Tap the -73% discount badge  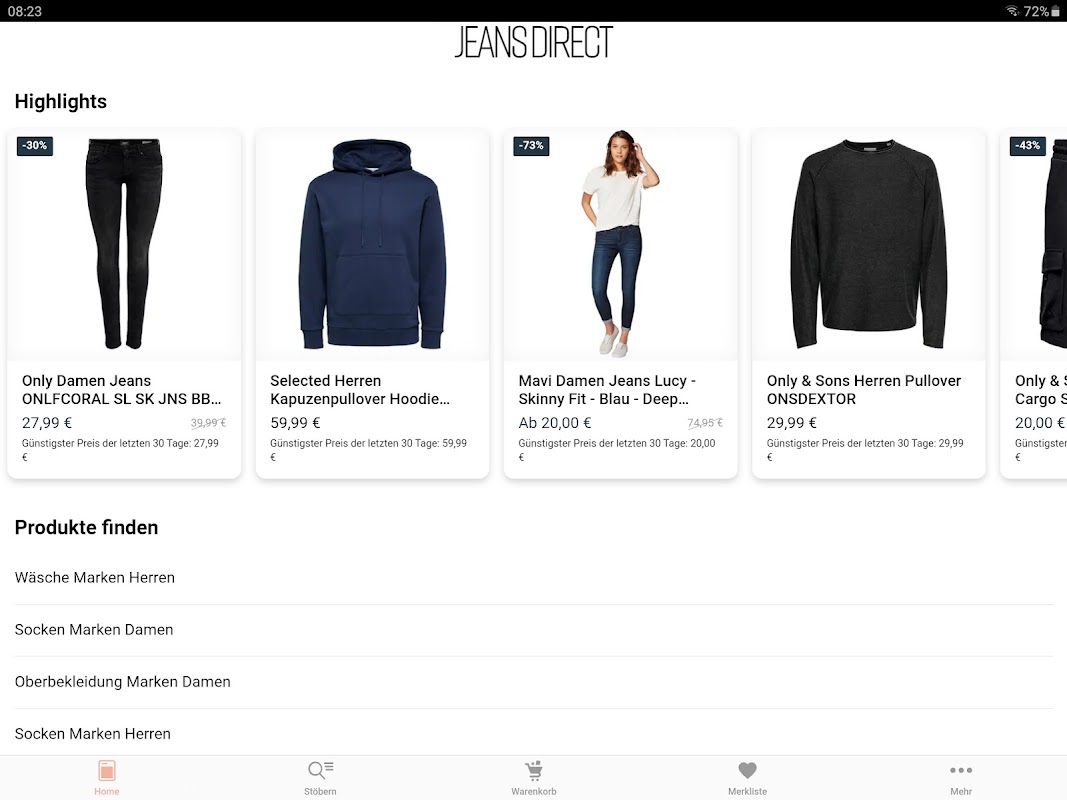pyautogui.click(x=531, y=146)
